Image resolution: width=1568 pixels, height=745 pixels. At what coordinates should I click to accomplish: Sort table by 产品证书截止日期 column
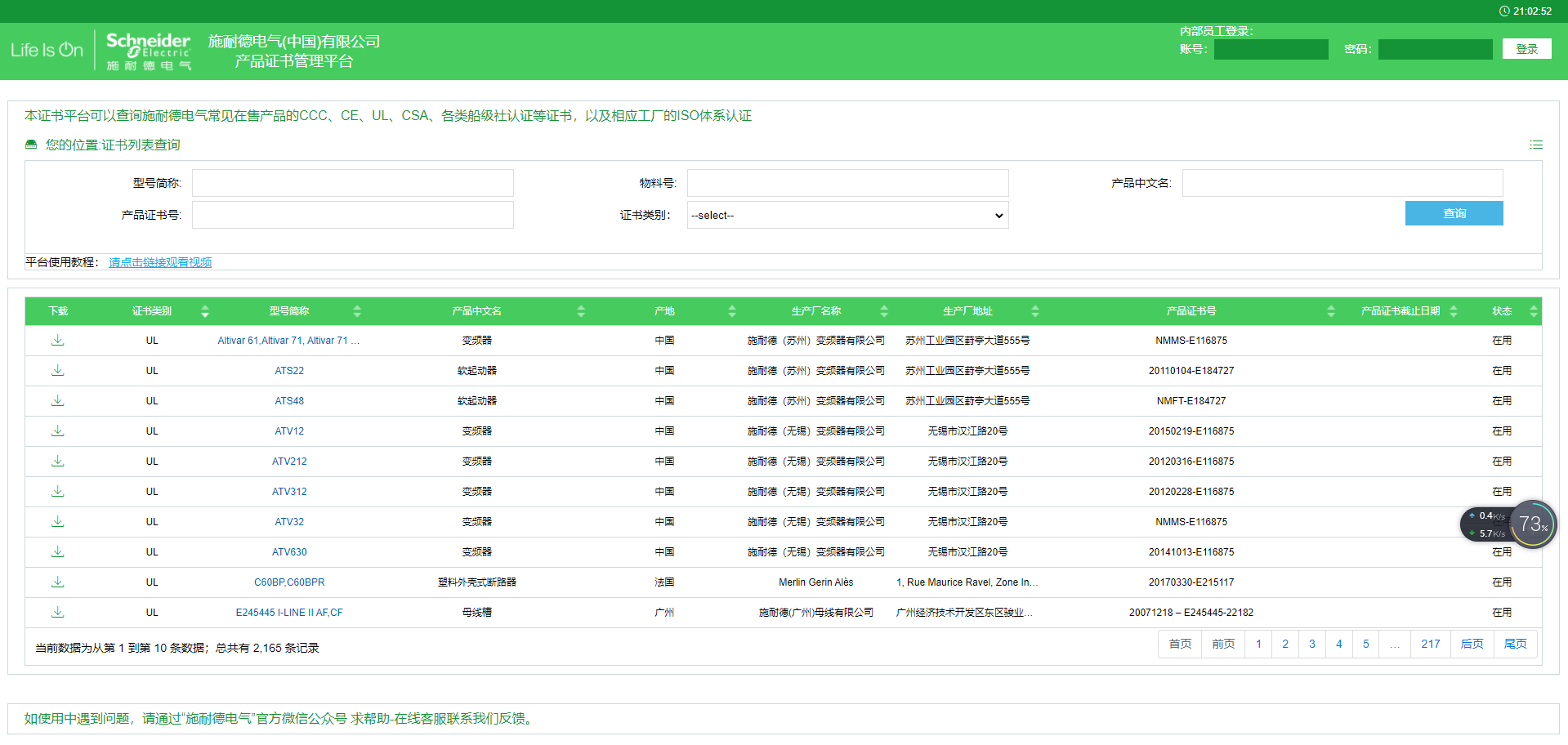[x=1453, y=311]
